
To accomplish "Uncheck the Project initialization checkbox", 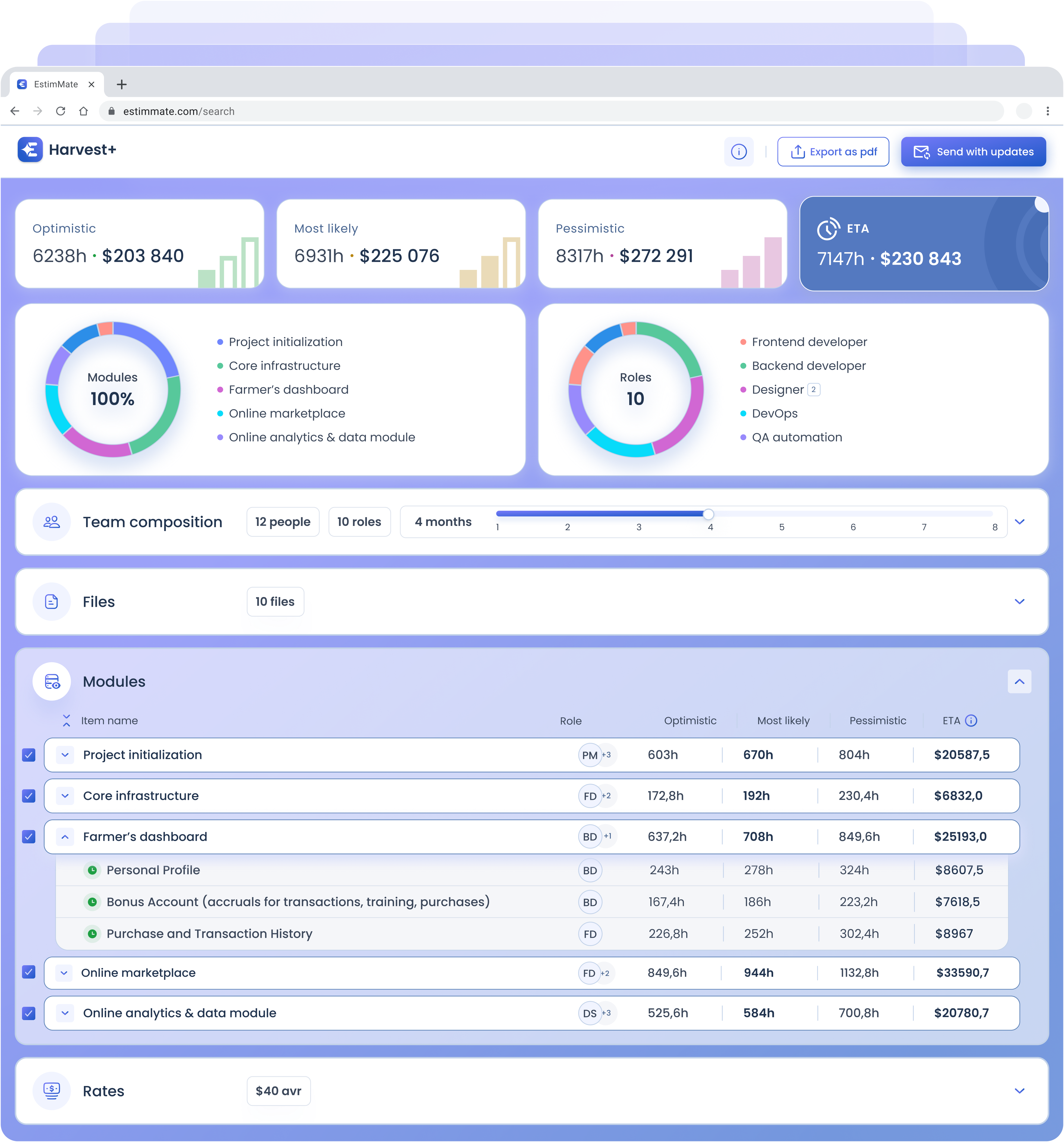I will (x=29, y=755).
